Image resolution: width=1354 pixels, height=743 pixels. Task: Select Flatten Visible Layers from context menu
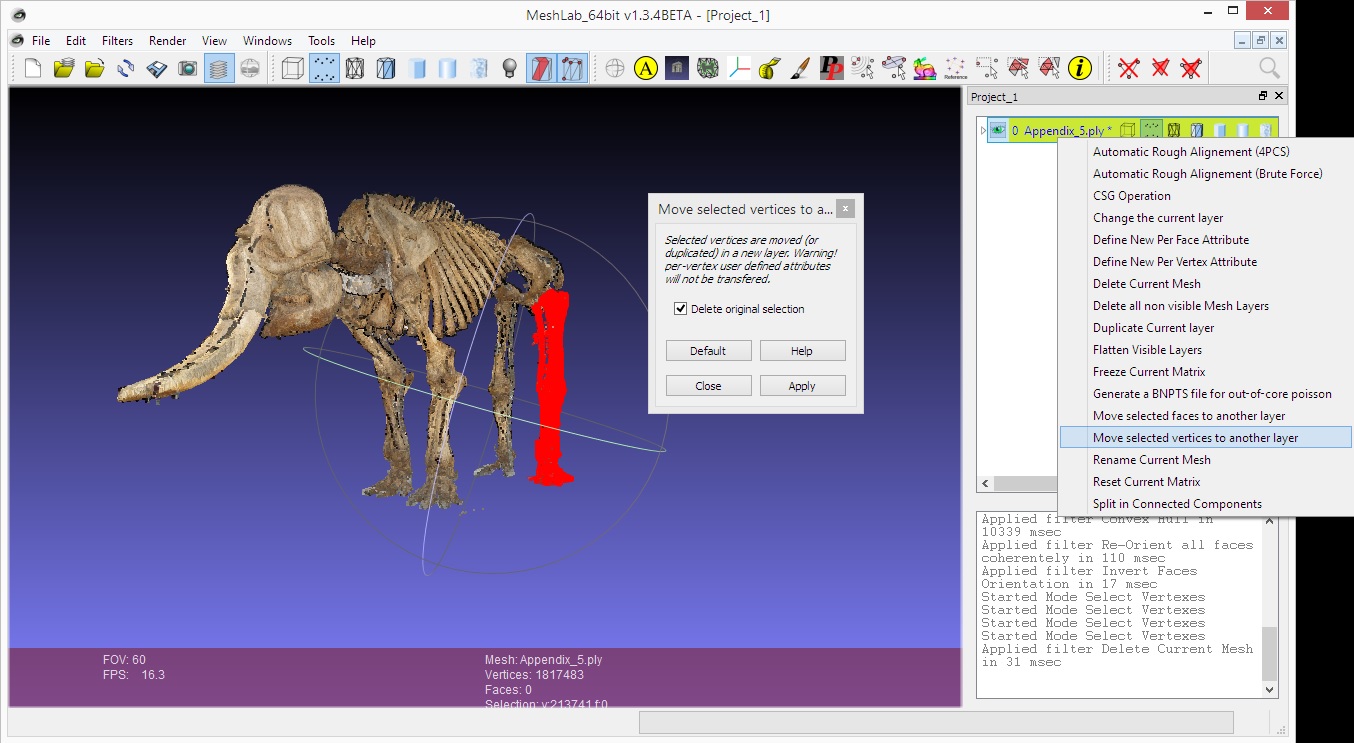click(1147, 350)
